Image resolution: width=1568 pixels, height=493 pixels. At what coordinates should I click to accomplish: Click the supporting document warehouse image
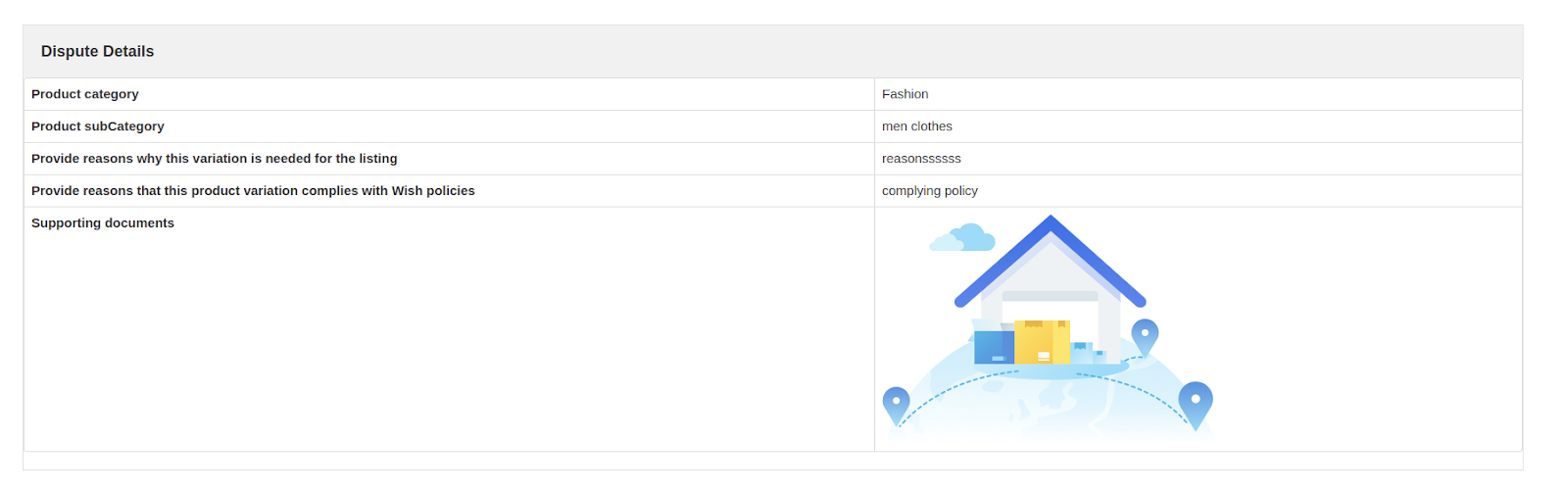(x=1049, y=330)
